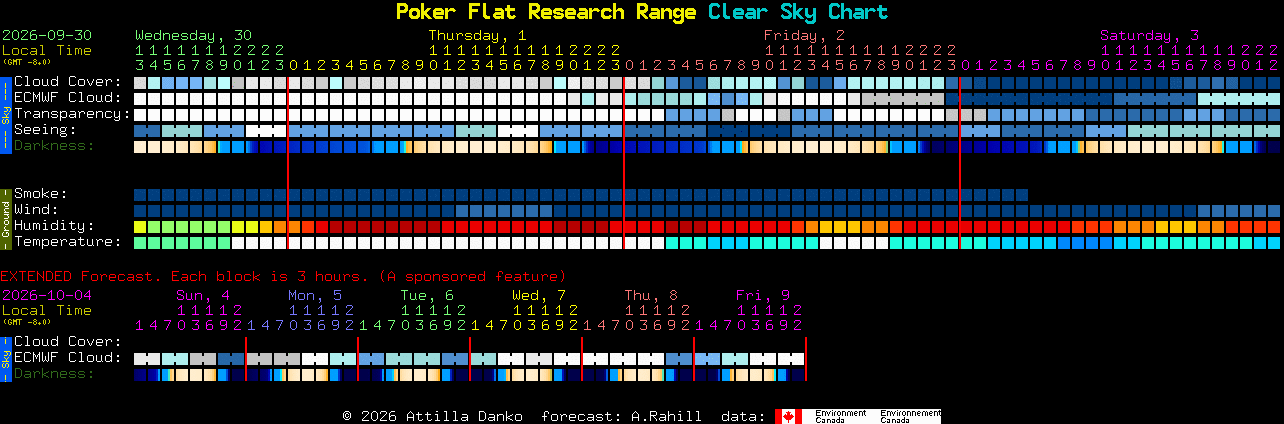
Task: Click the Wed, 7 extended day header
Action: click(539, 295)
